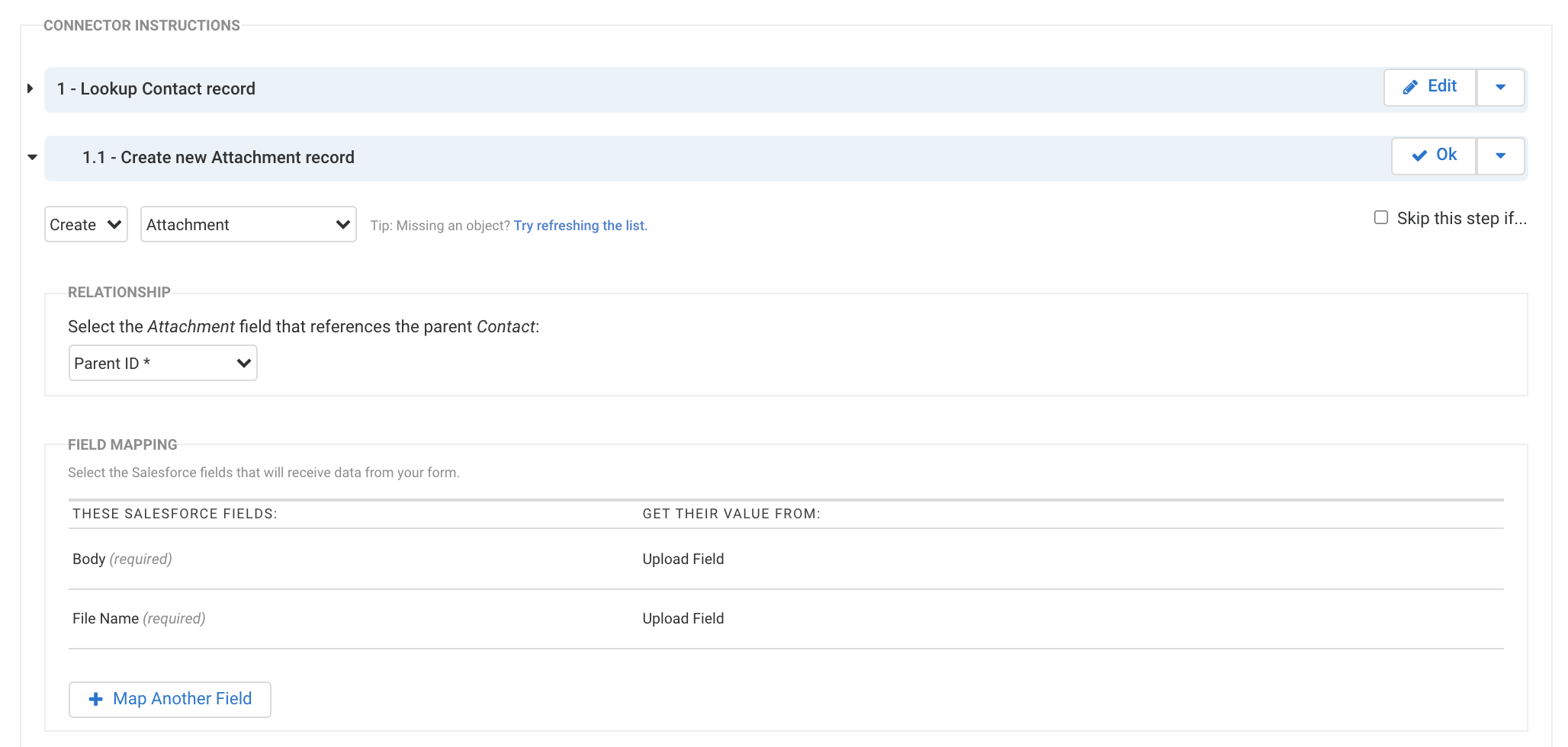Open the dropdown arrow next to Edit
Screen dimensions: 1568x747
[1500, 87]
